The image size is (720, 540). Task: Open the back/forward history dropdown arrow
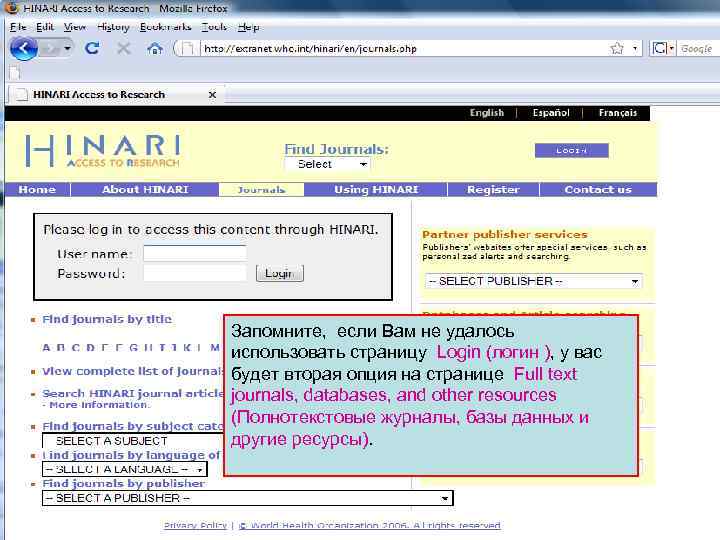[68, 48]
